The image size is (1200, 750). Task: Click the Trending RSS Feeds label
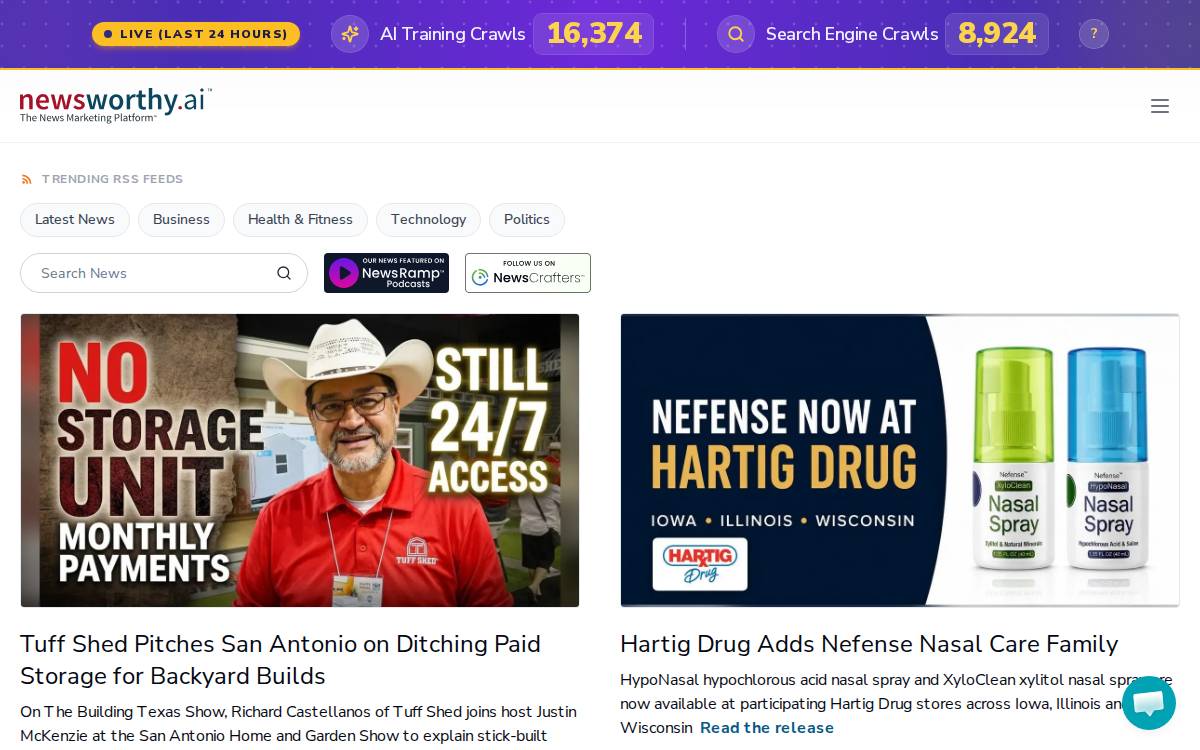click(x=112, y=180)
